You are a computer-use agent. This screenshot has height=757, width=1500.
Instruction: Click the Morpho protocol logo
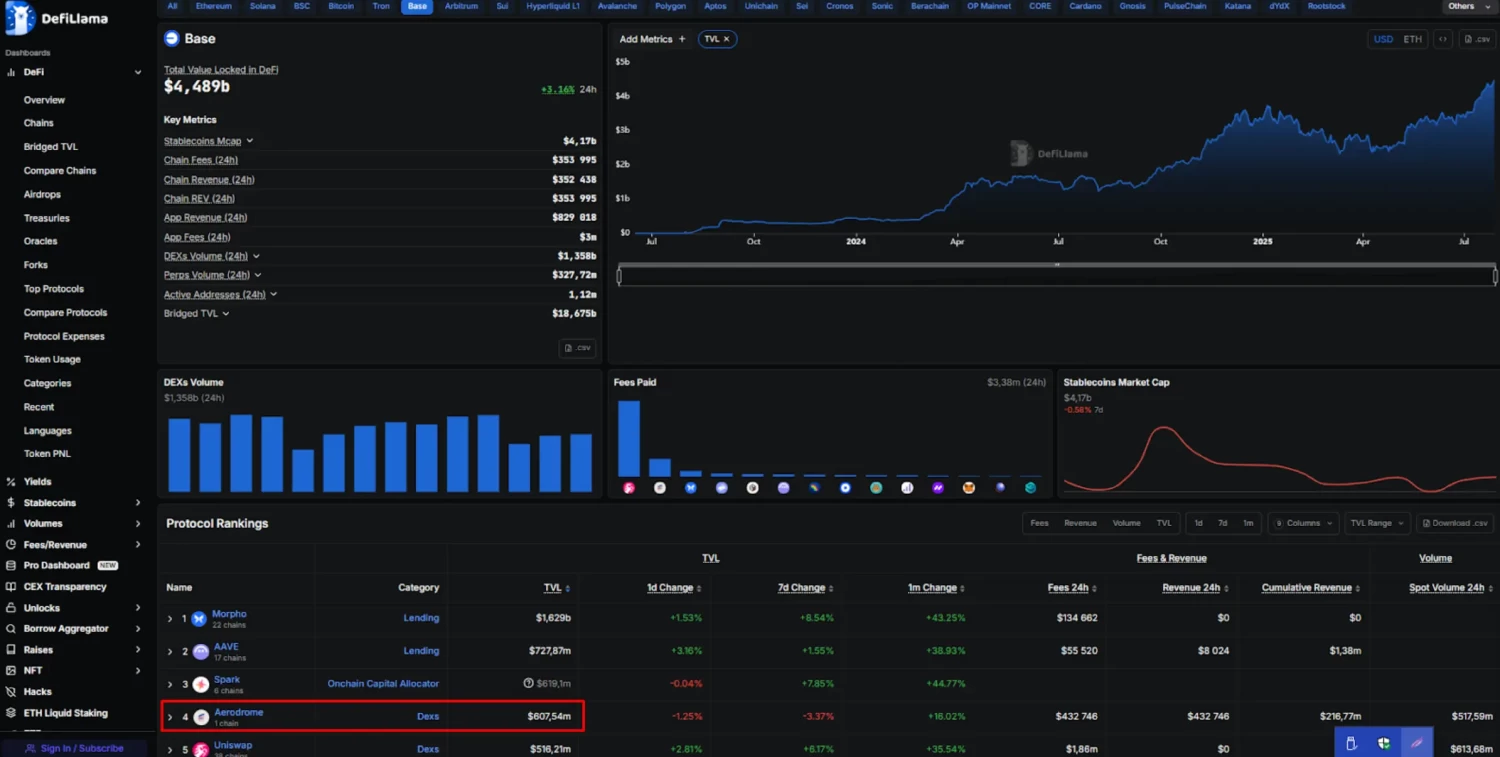199,619
